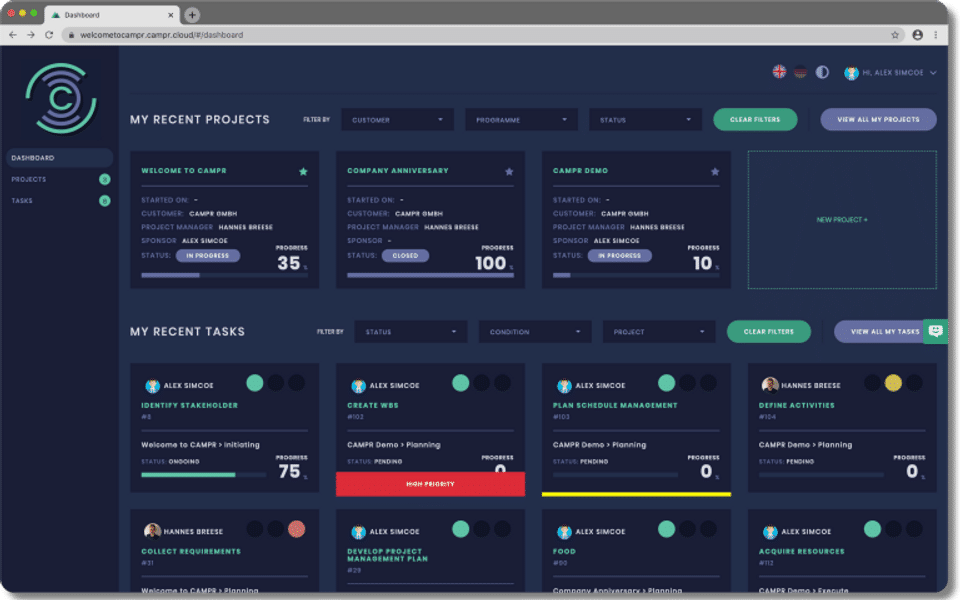Click the Welcome to CAMPR progress bar

pyautogui.click(x=224, y=276)
